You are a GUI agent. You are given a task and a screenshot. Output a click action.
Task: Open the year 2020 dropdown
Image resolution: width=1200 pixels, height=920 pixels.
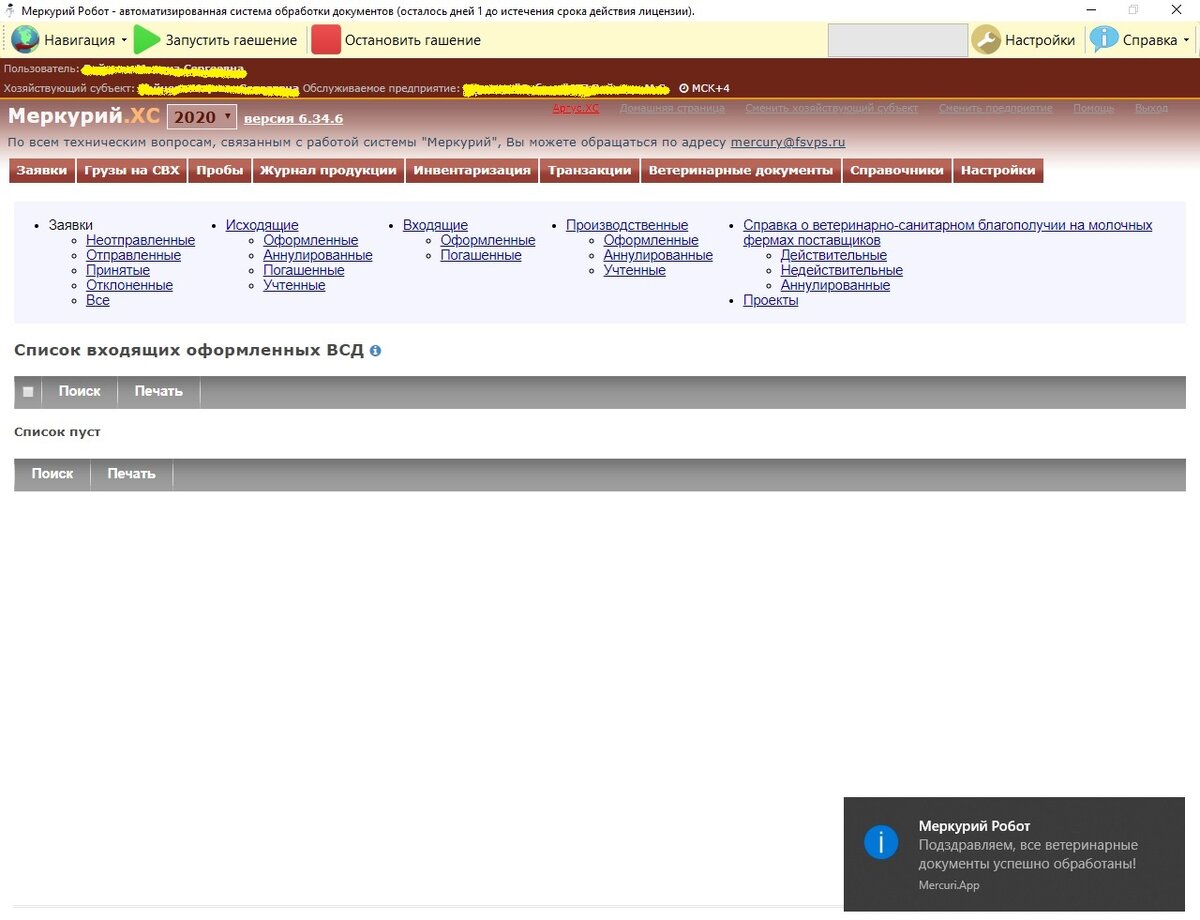tap(202, 117)
